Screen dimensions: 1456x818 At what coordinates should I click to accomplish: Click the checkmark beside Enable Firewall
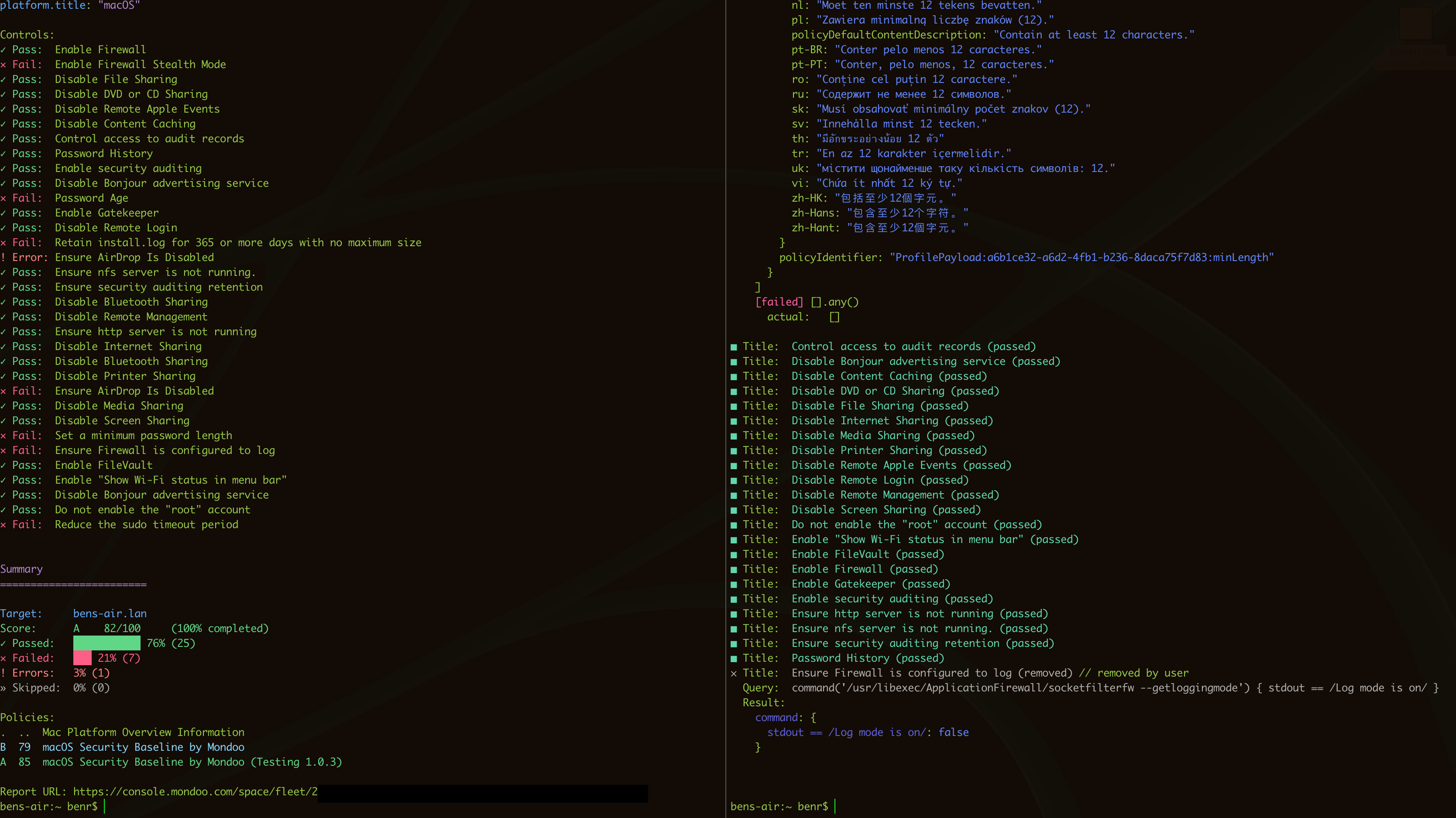3,50
